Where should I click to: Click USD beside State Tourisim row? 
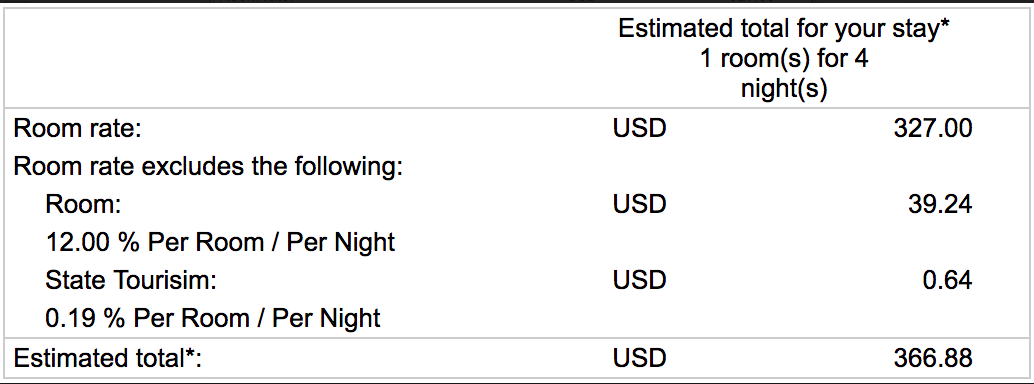click(x=640, y=281)
